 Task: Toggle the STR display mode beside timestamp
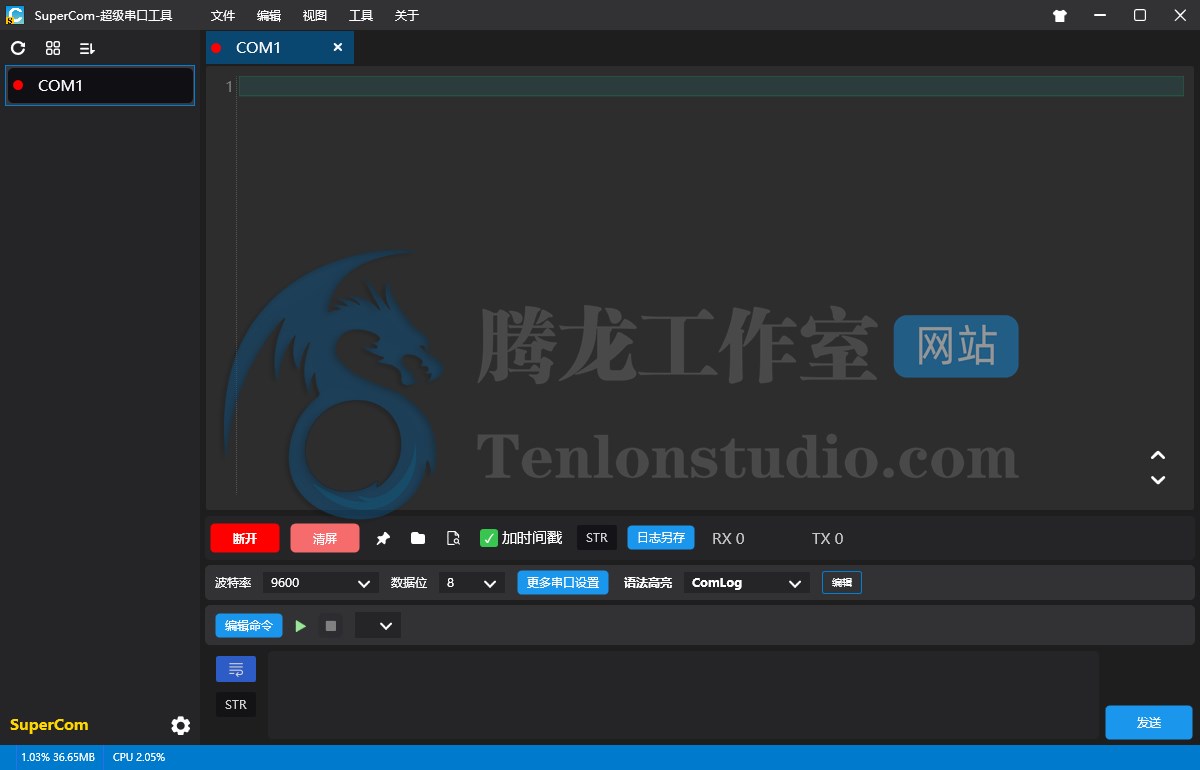(x=597, y=538)
